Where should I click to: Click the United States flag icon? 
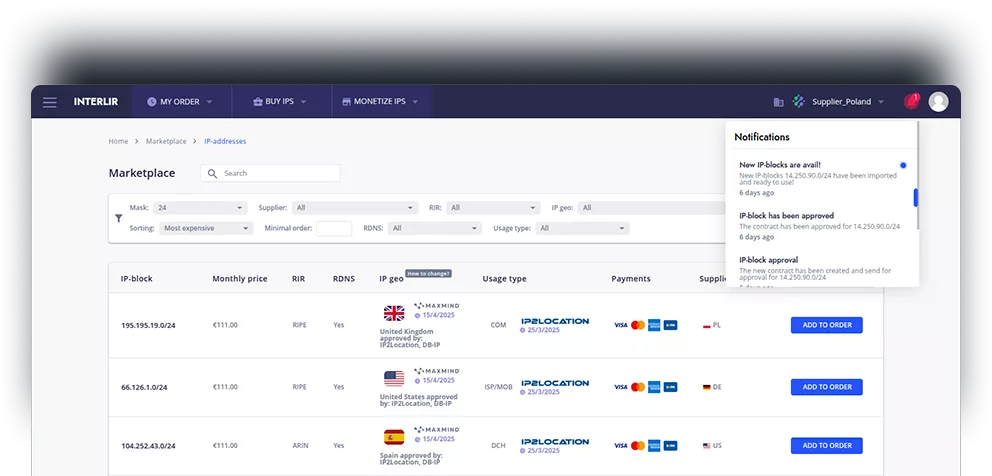point(394,379)
